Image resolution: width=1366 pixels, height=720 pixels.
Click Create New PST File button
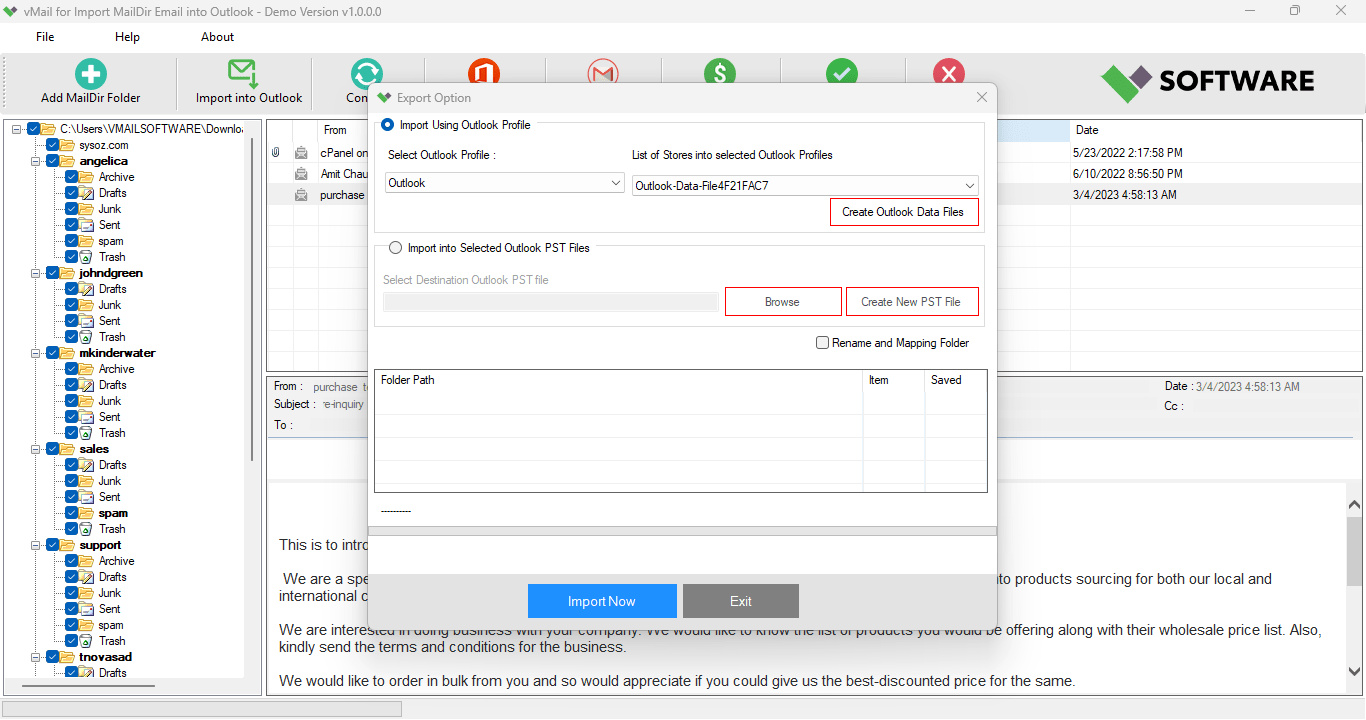click(x=911, y=302)
